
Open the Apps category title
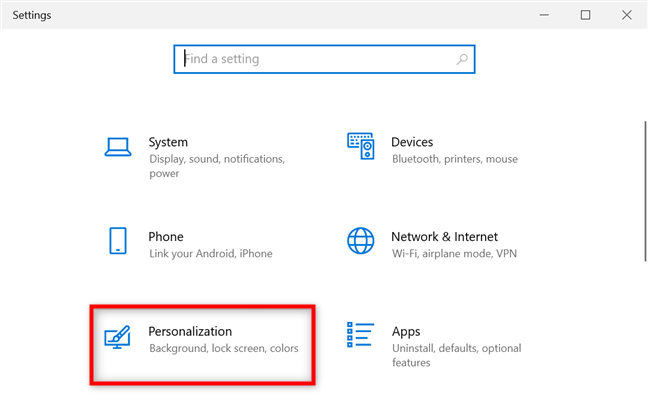(x=406, y=331)
